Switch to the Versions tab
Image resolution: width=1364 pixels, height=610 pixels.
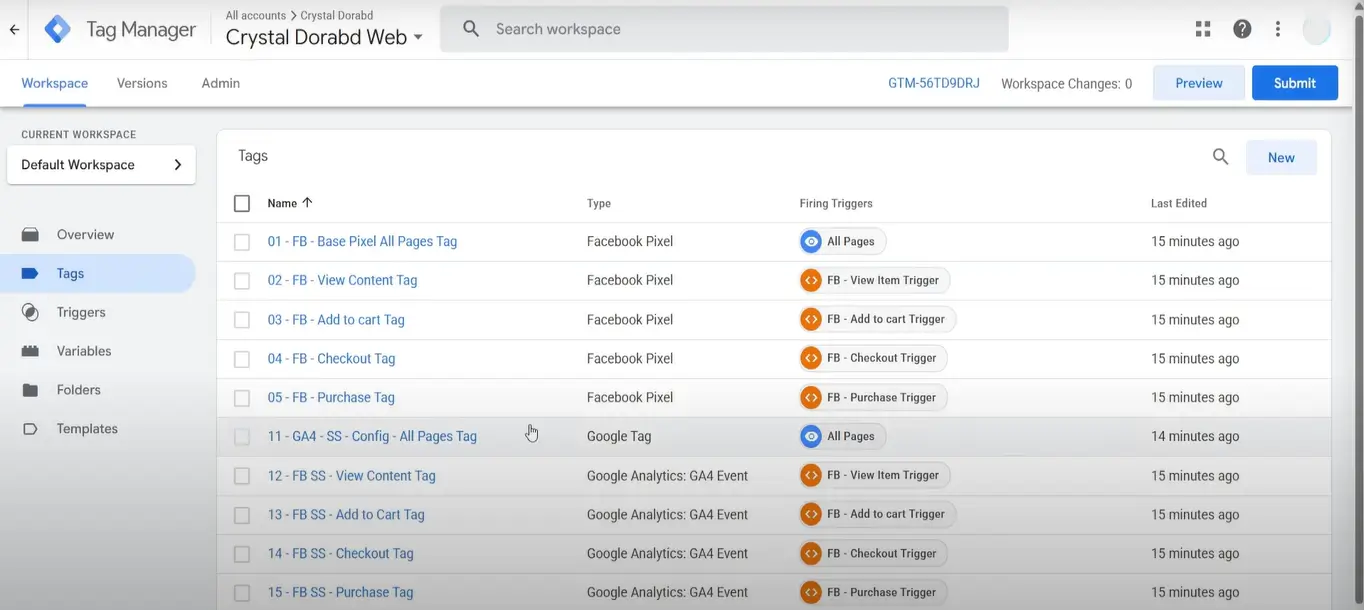pyautogui.click(x=142, y=83)
